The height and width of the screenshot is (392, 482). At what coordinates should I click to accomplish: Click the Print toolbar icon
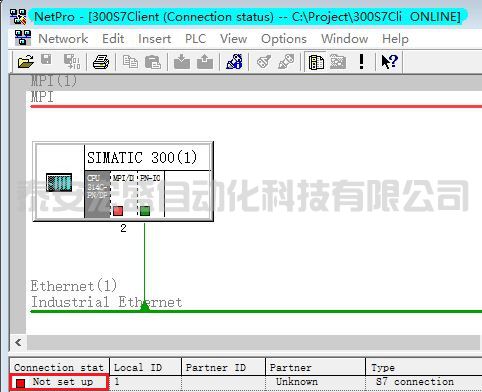coord(101,62)
